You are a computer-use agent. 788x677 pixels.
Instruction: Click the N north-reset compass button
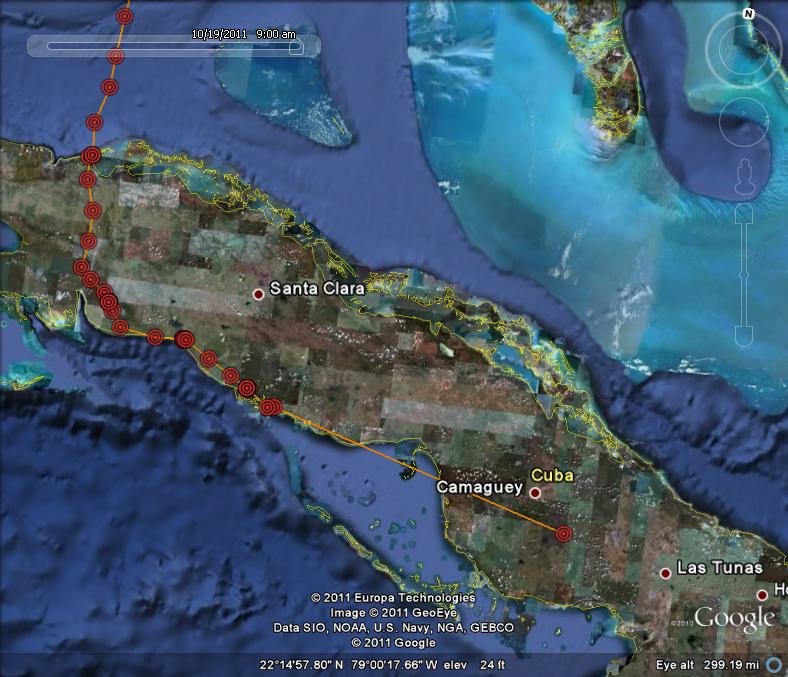tap(747, 14)
